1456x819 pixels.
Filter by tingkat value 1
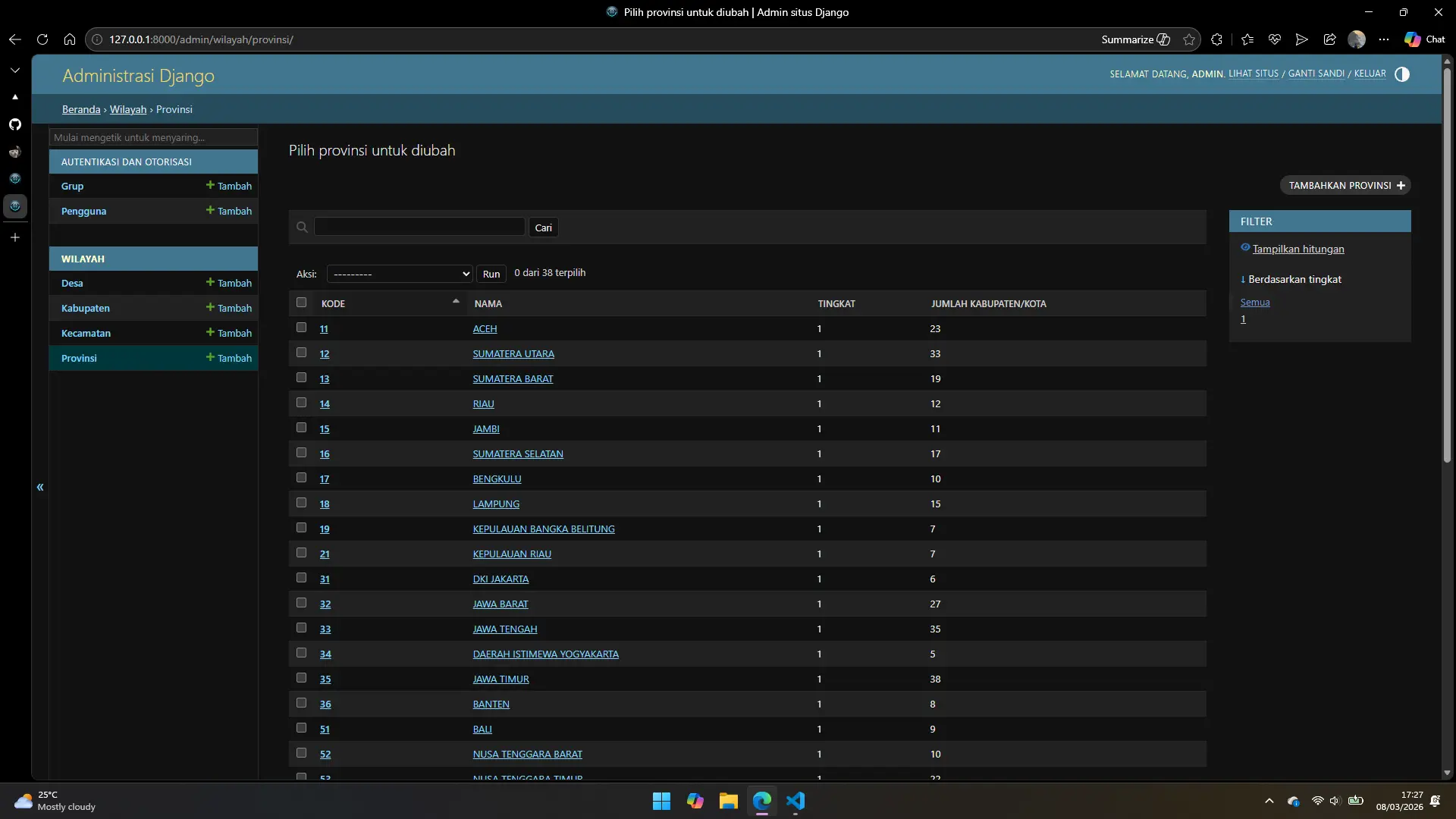pyautogui.click(x=1243, y=319)
